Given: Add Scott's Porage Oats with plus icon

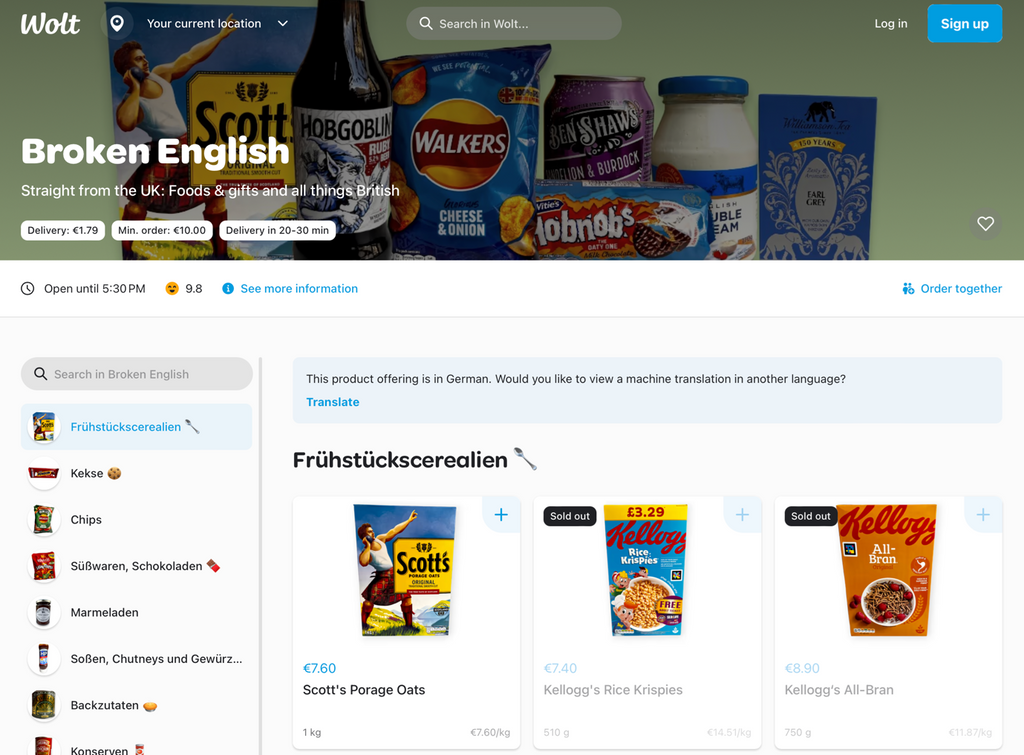Looking at the screenshot, I should coord(501,515).
